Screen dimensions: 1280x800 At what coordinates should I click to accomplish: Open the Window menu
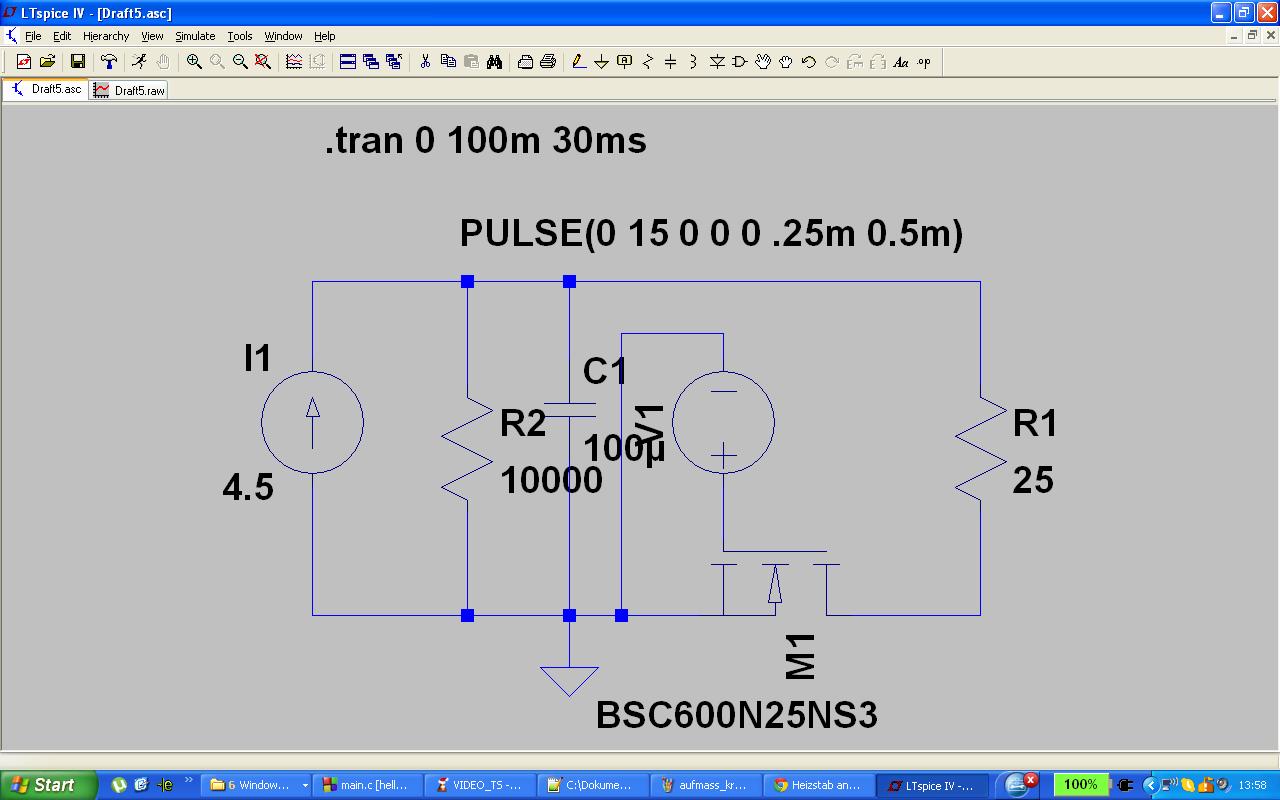tap(283, 36)
